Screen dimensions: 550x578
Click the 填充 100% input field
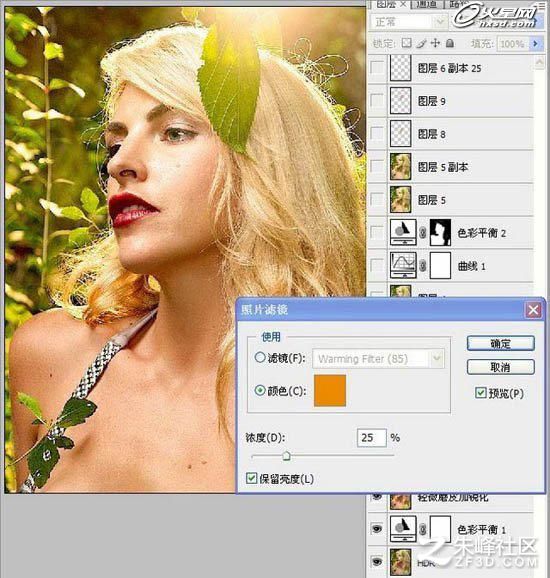512,43
